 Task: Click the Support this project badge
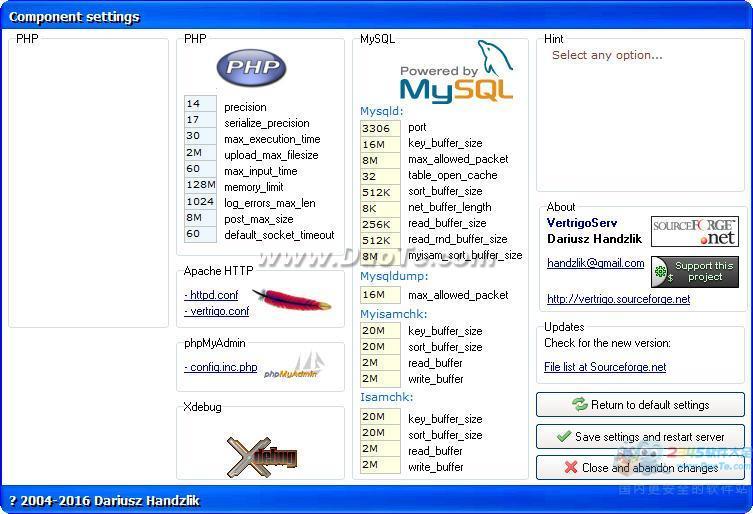tap(694, 271)
